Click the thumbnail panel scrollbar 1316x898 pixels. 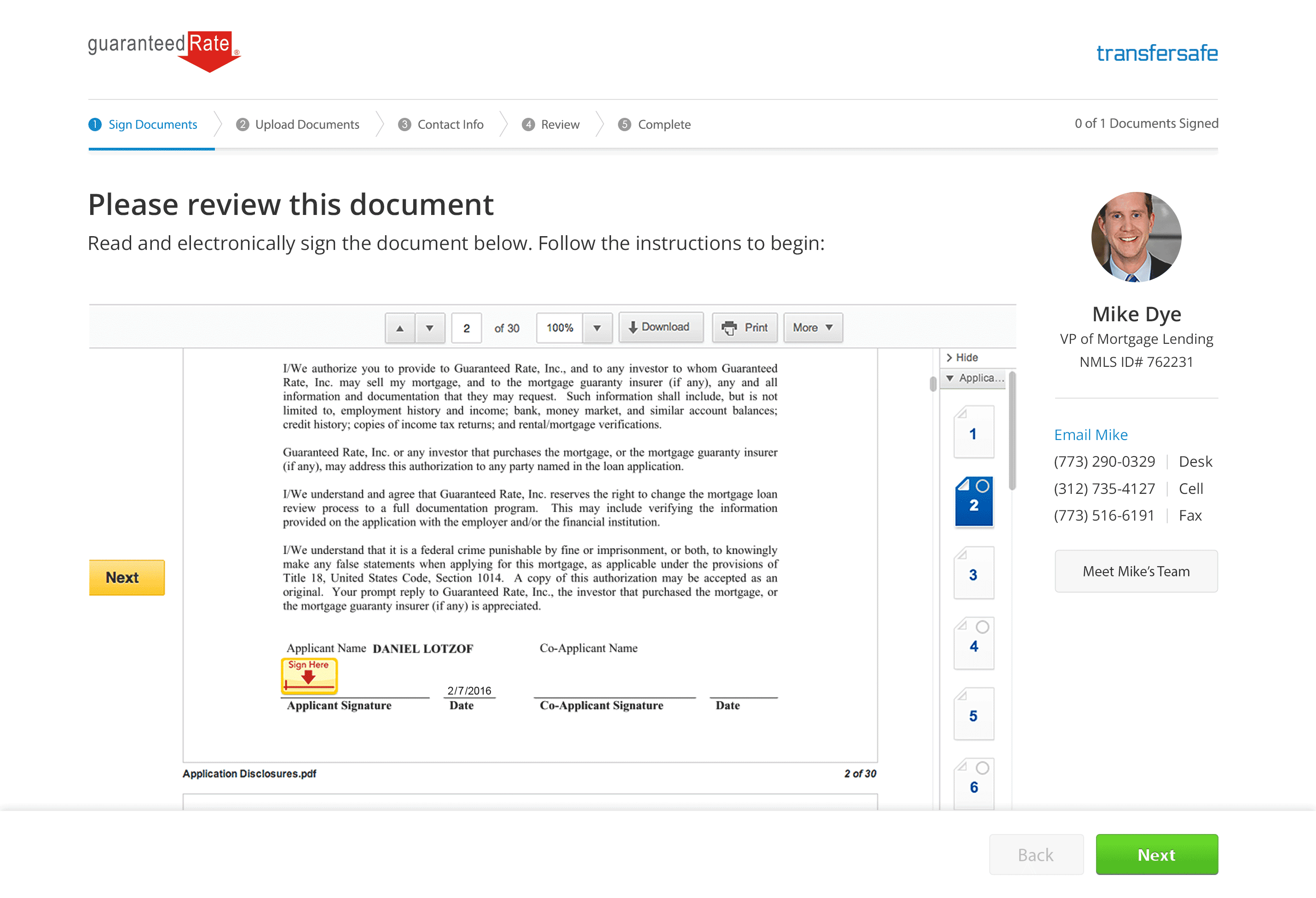pos(1012,430)
